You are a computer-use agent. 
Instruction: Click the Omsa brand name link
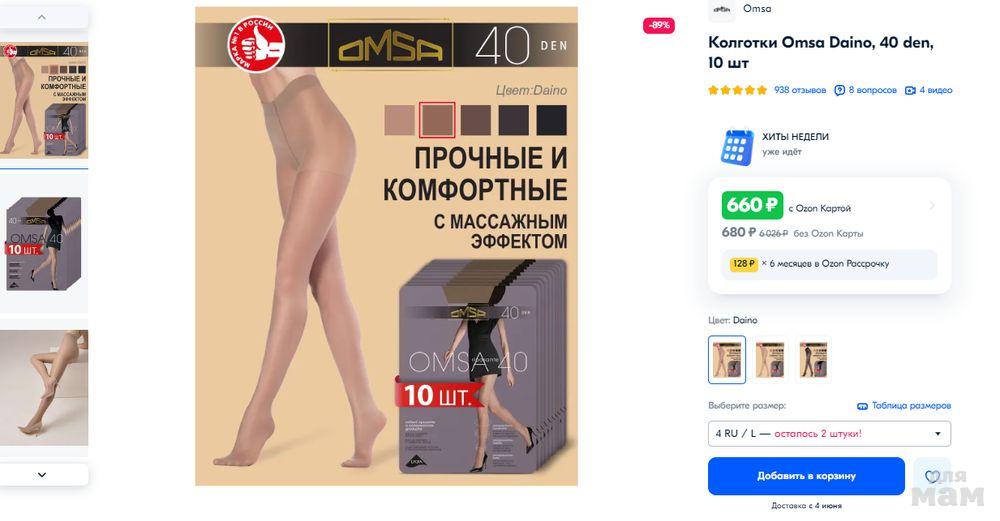coord(757,9)
